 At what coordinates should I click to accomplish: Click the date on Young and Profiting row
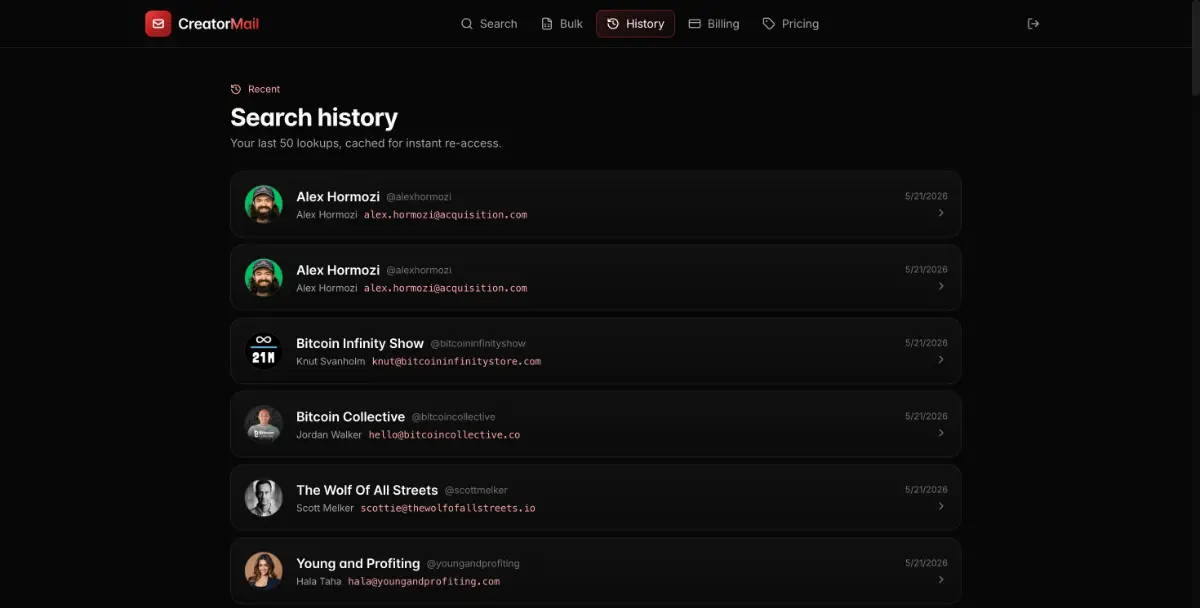pos(926,563)
